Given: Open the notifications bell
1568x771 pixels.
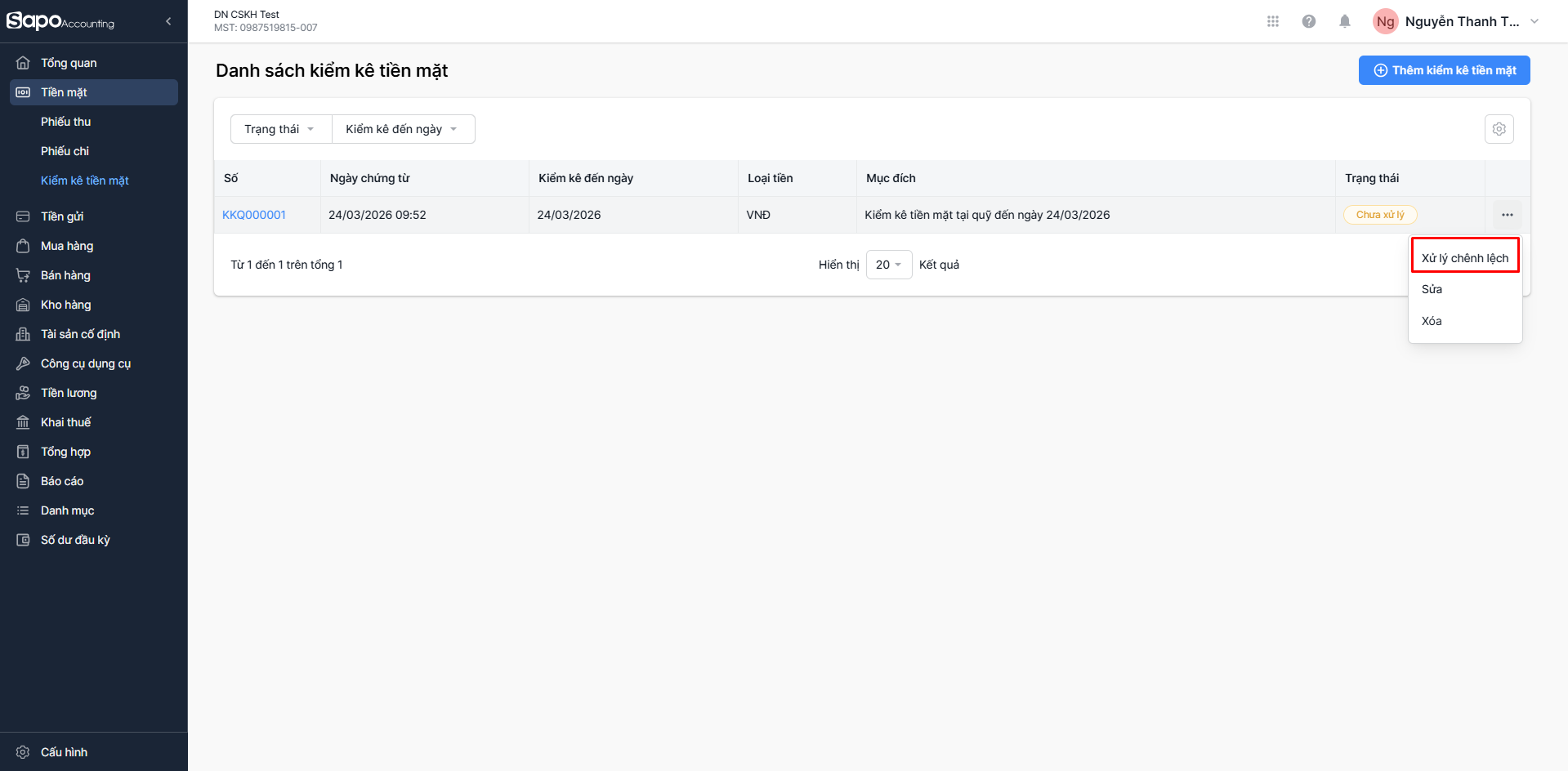Looking at the screenshot, I should tap(1344, 21).
